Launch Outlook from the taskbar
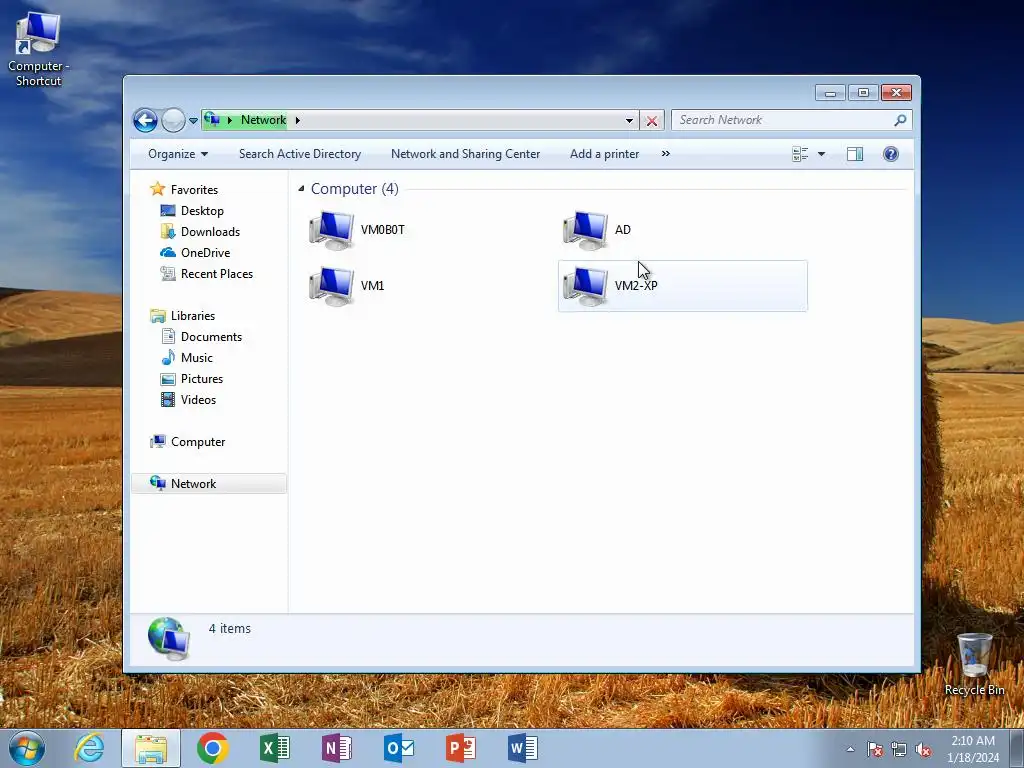Image resolution: width=1024 pixels, height=768 pixels. 398,748
